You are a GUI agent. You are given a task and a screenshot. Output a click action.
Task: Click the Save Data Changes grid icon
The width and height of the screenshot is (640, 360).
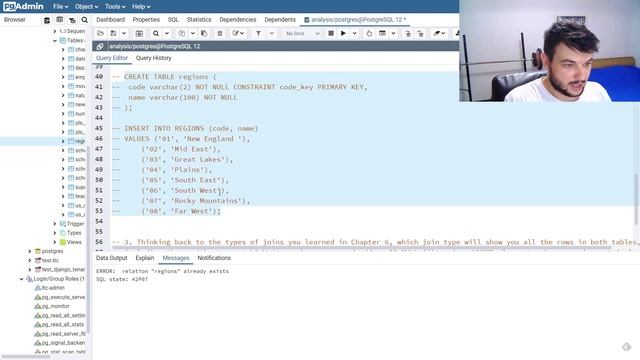click(139, 33)
